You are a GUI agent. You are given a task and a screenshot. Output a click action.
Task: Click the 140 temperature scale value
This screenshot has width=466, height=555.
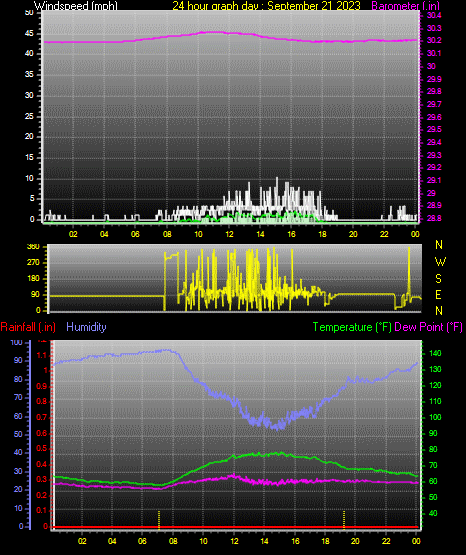pyautogui.click(x=435, y=353)
